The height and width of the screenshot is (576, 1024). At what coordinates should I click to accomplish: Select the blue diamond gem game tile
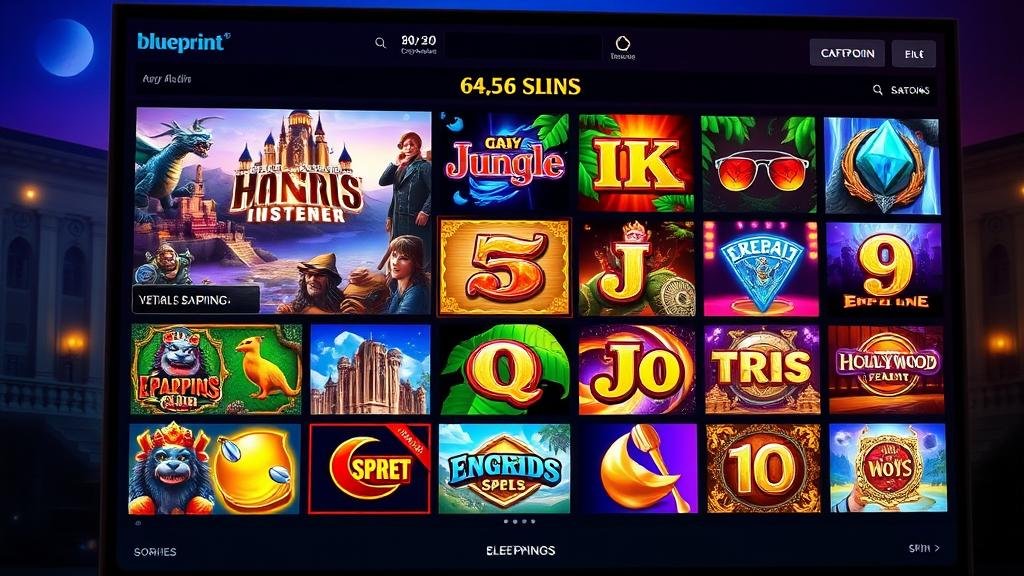pyautogui.click(x=882, y=166)
